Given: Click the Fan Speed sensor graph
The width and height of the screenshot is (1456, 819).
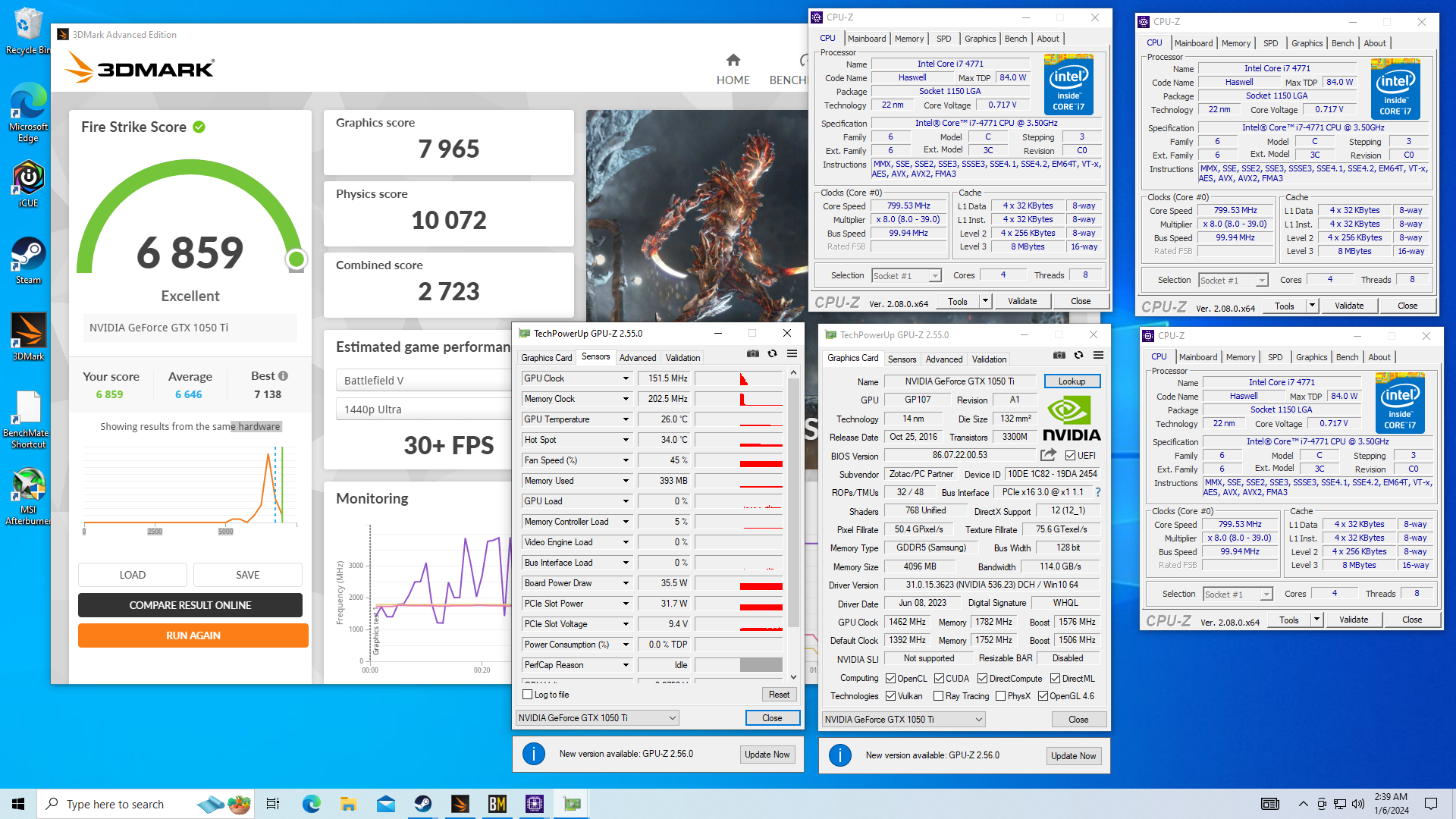Looking at the screenshot, I should [x=739, y=460].
